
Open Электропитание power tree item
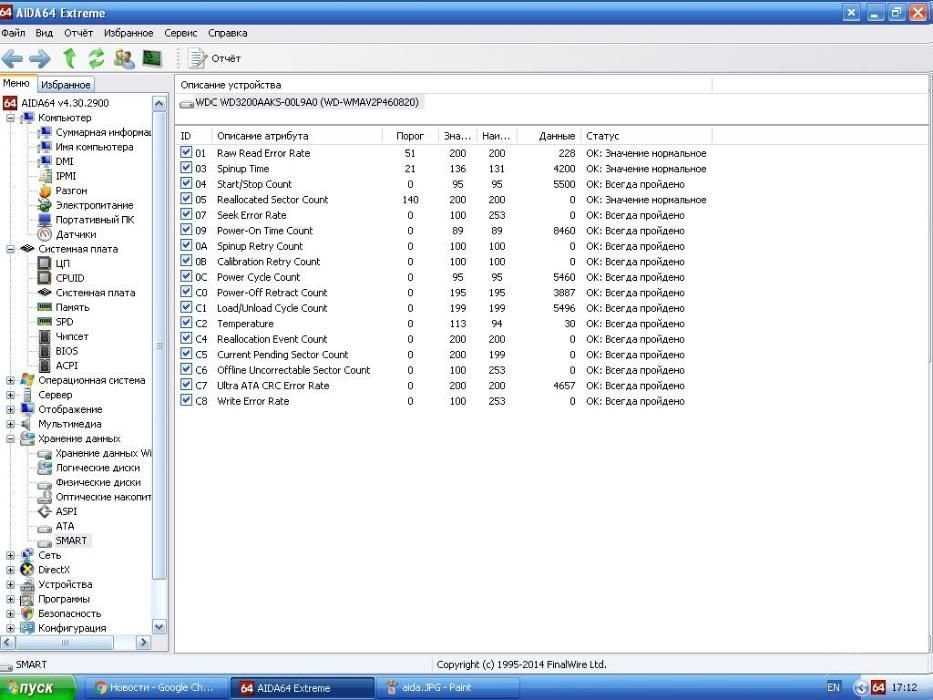click(86, 205)
